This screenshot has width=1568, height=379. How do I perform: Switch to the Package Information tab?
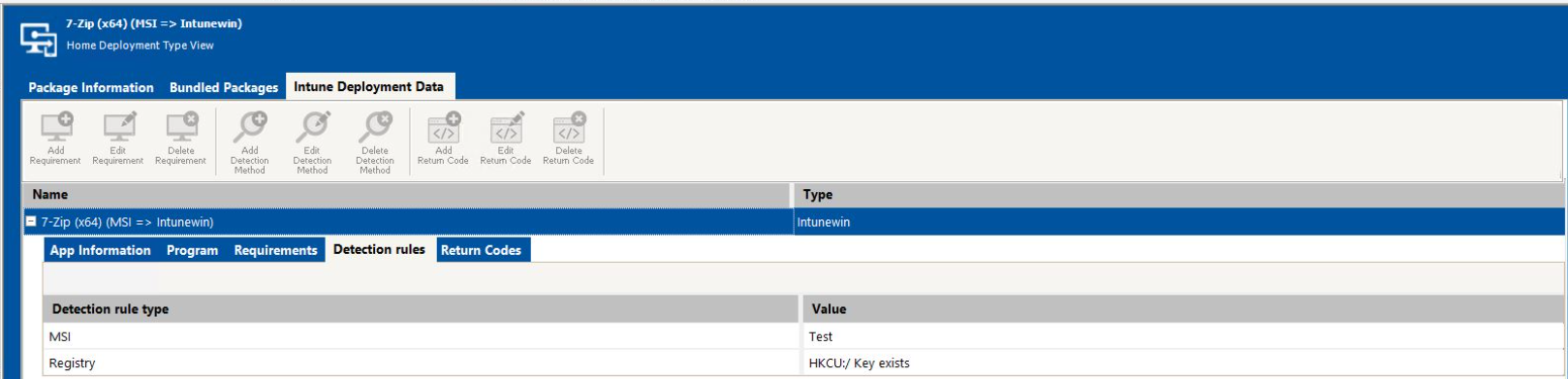point(91,87)
